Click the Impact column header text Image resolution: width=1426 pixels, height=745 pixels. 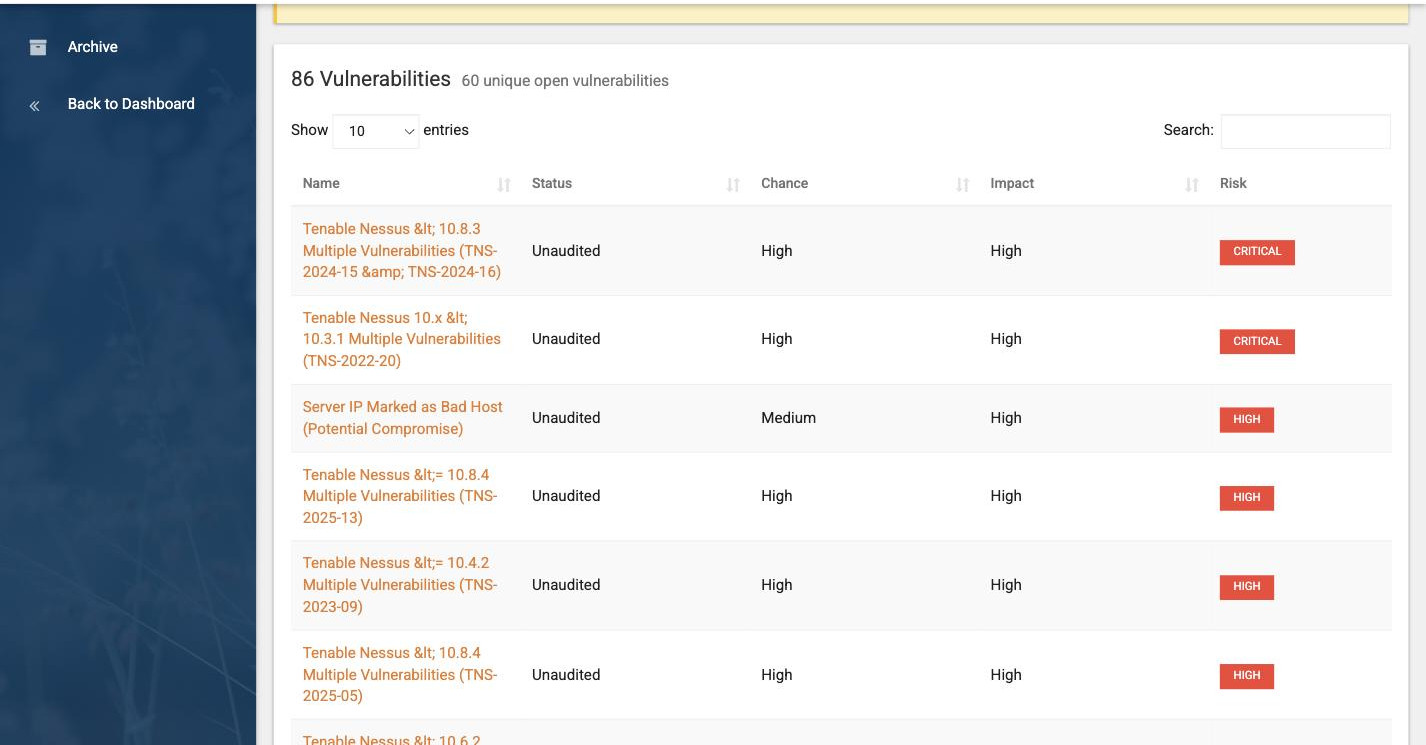click(1012, 183)
